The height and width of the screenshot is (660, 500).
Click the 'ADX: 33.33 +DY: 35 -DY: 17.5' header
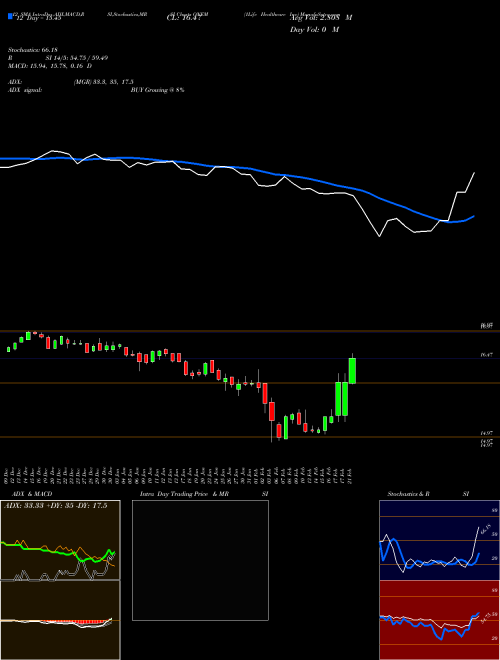pyautogui.click(x=56, y=506)
